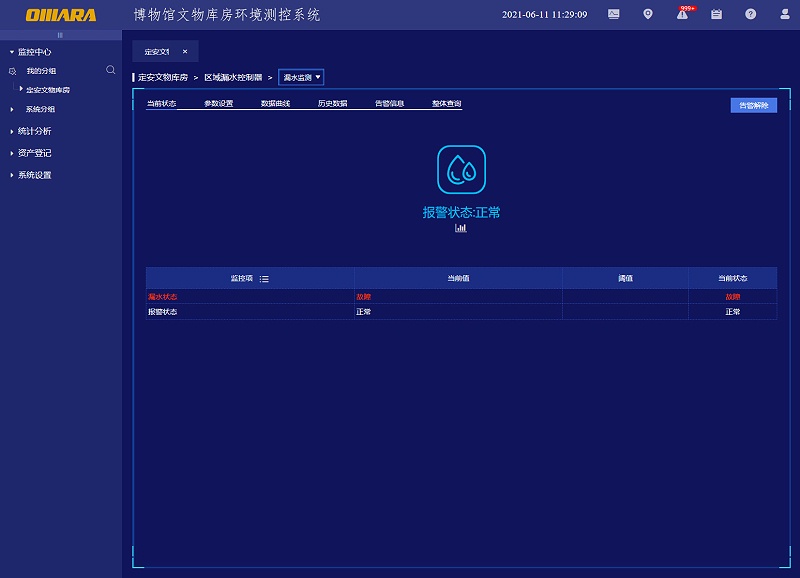Close the 定安文物库房 page tab
The image size is (800, 578).
(184, 51)
